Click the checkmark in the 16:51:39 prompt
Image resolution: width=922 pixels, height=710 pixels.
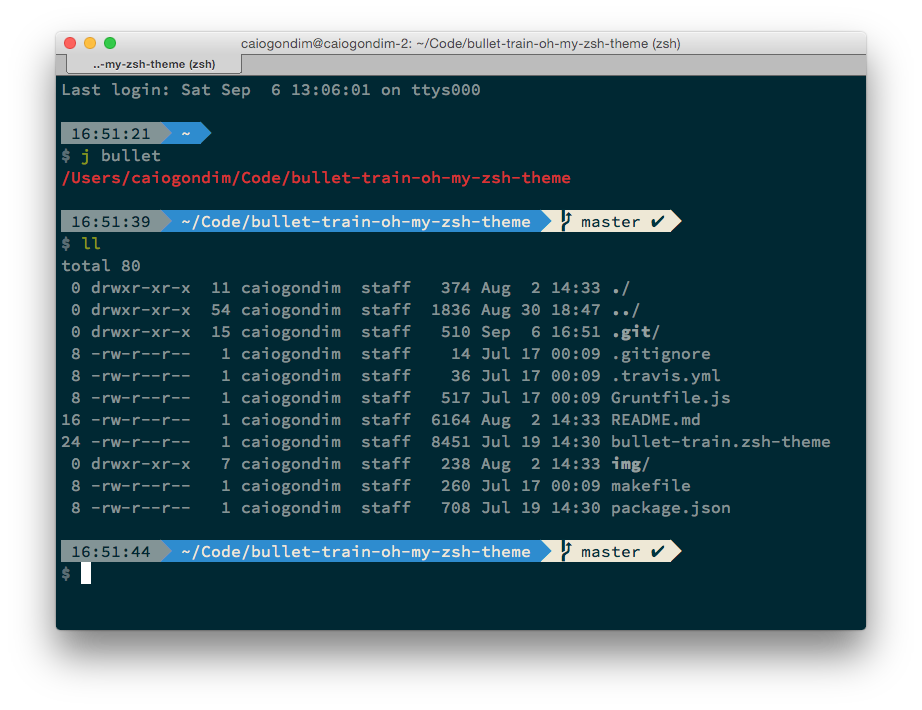click(657, 221)
